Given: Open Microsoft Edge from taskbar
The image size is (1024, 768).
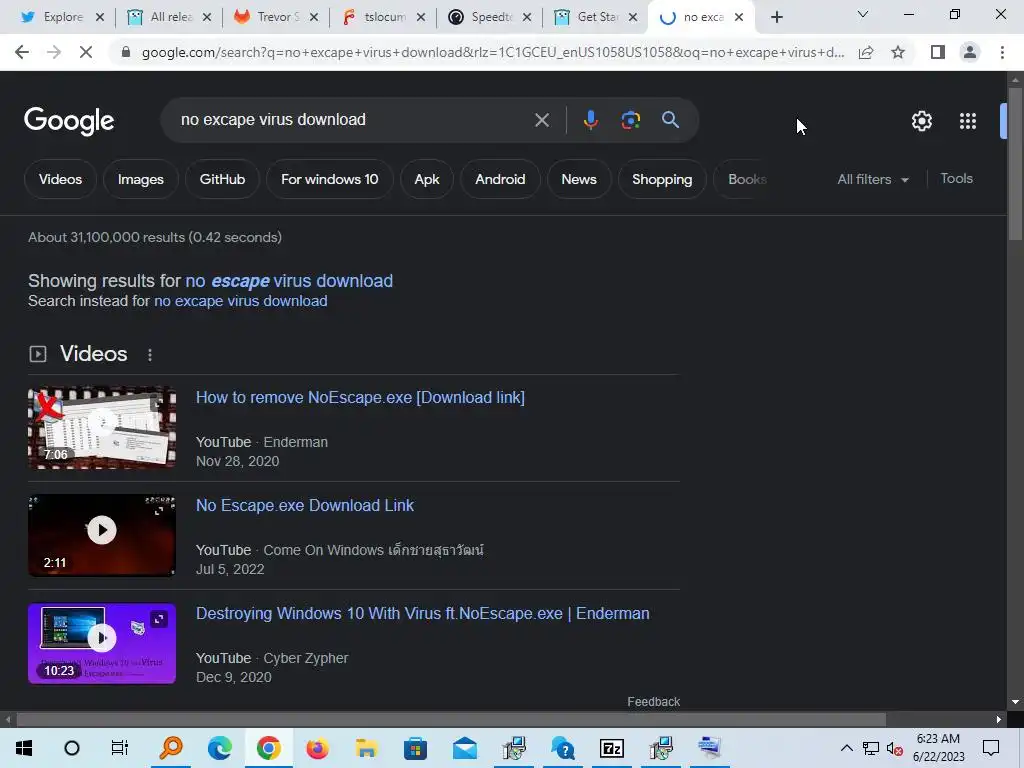Looking at the screenshot, I should click(x=220, y=748).
